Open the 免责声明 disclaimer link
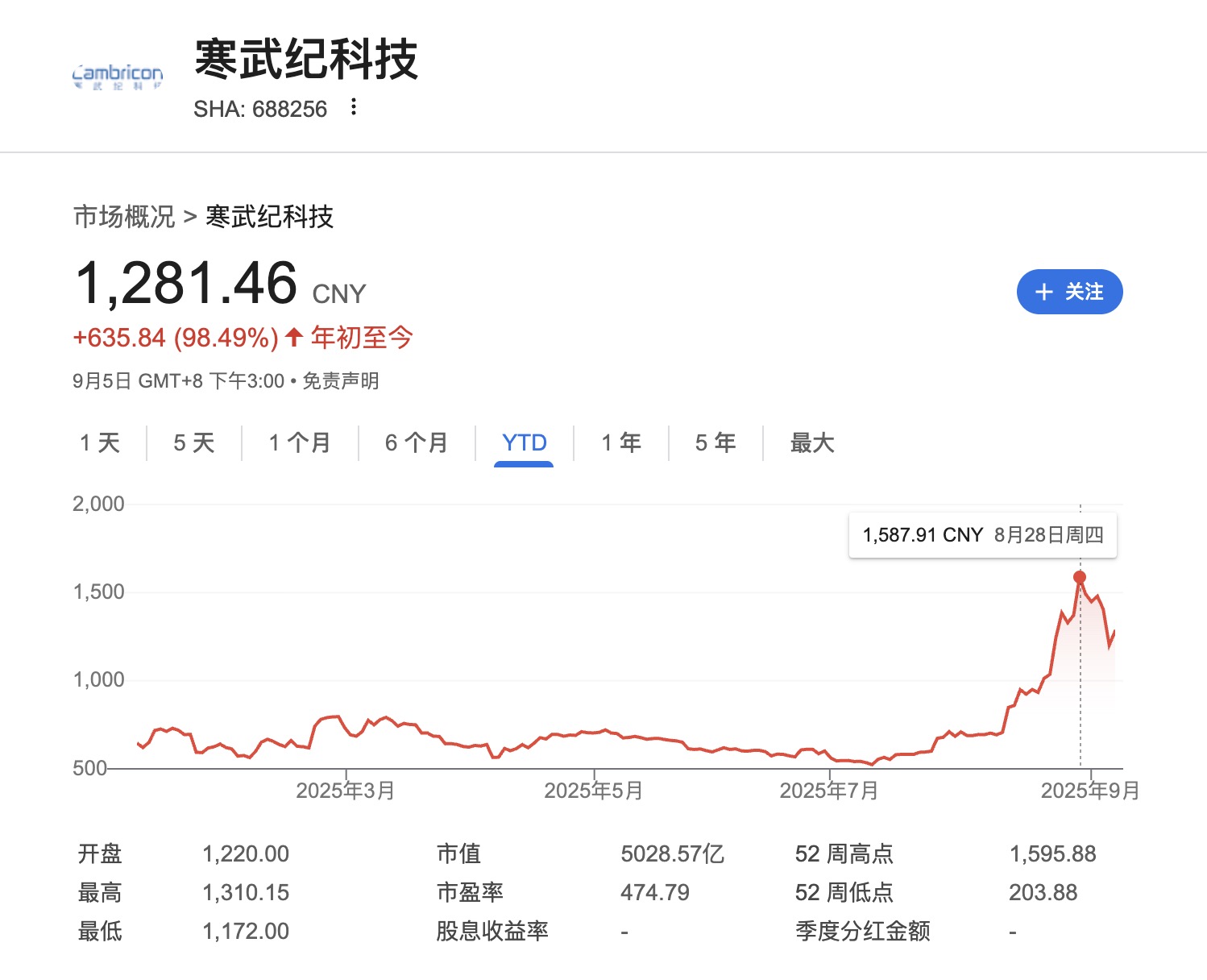 340,381
